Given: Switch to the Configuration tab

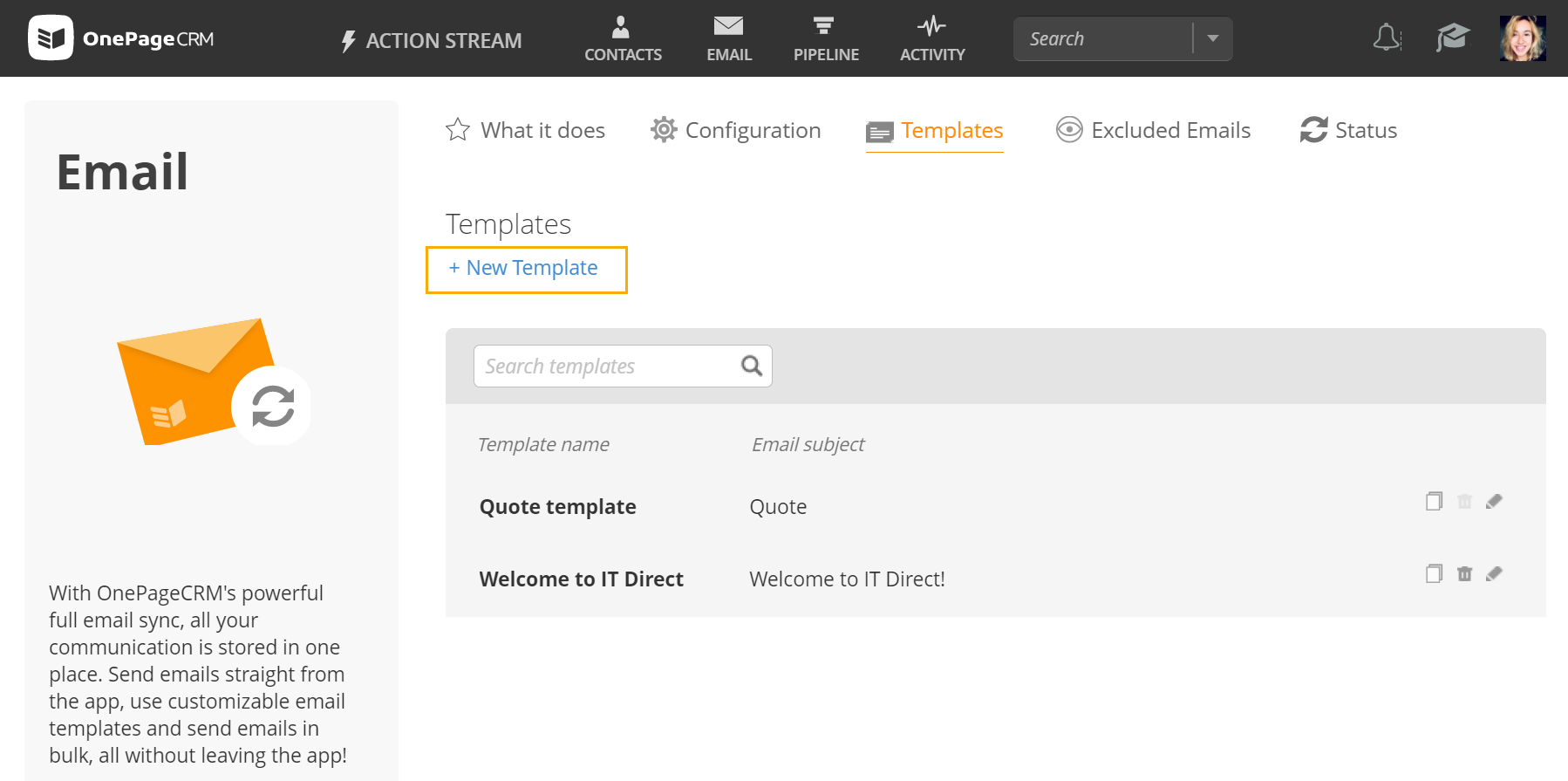Looking at the screenshot, I should [735, 130].
